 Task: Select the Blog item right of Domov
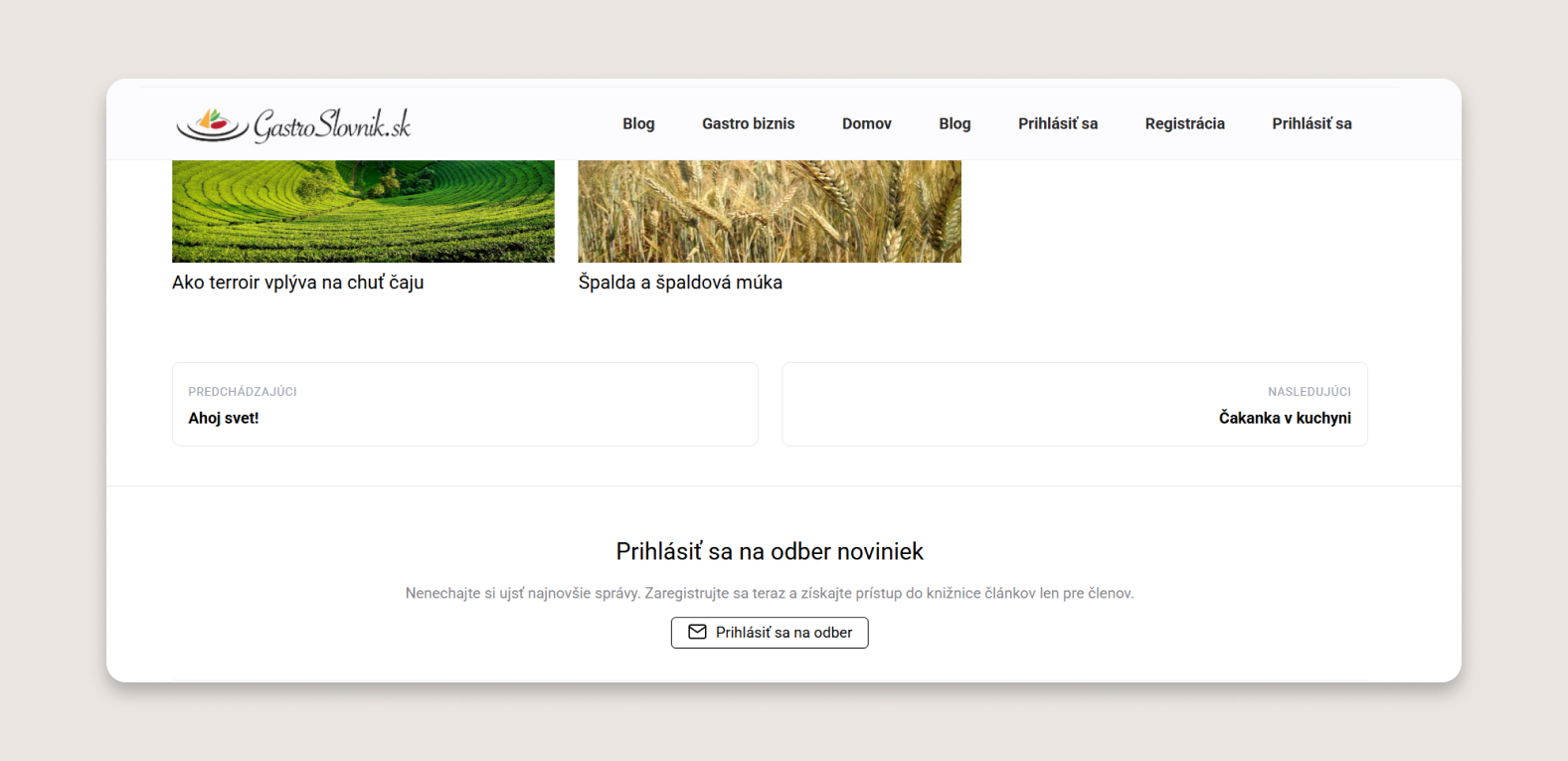(x=955, y=123)
